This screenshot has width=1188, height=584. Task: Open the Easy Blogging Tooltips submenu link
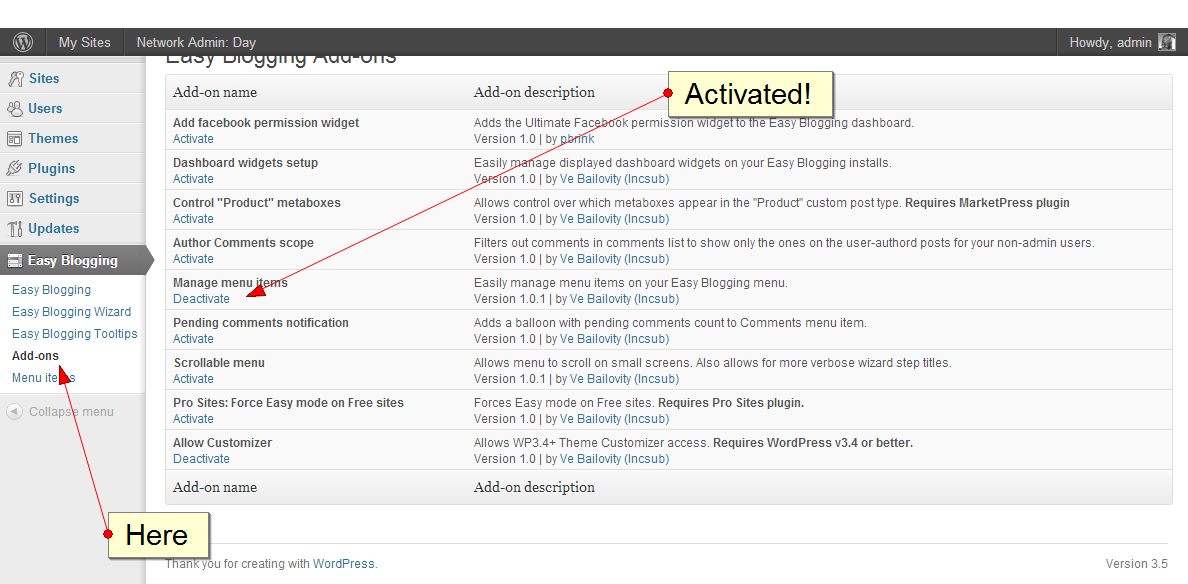click(x=74, y=333)
